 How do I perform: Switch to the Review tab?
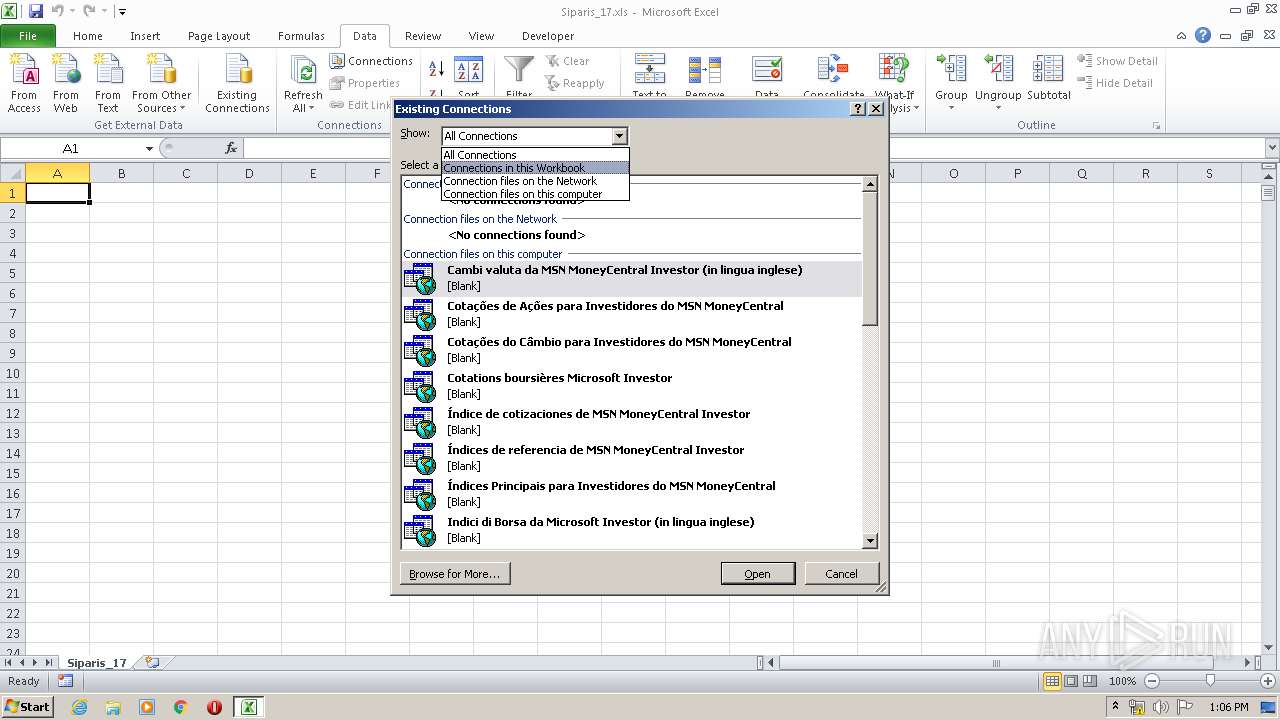[423, 36]
